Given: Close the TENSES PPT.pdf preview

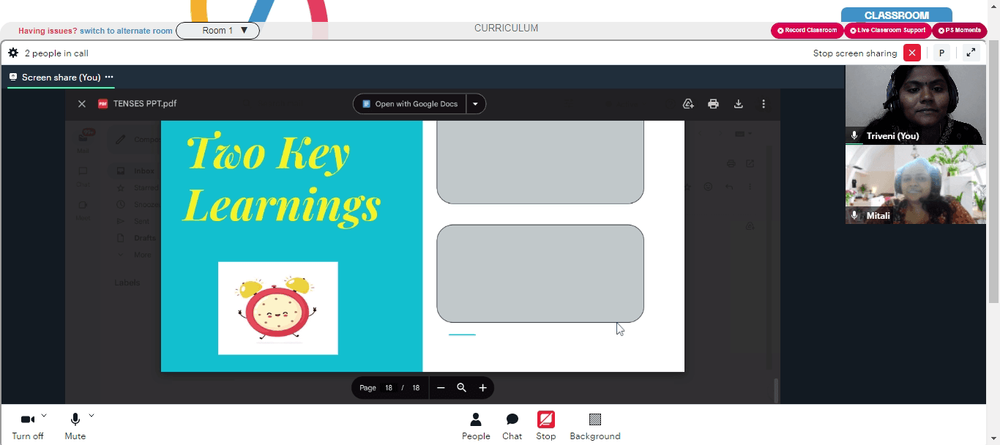Looking at the screenshot, I should [82, 104].
